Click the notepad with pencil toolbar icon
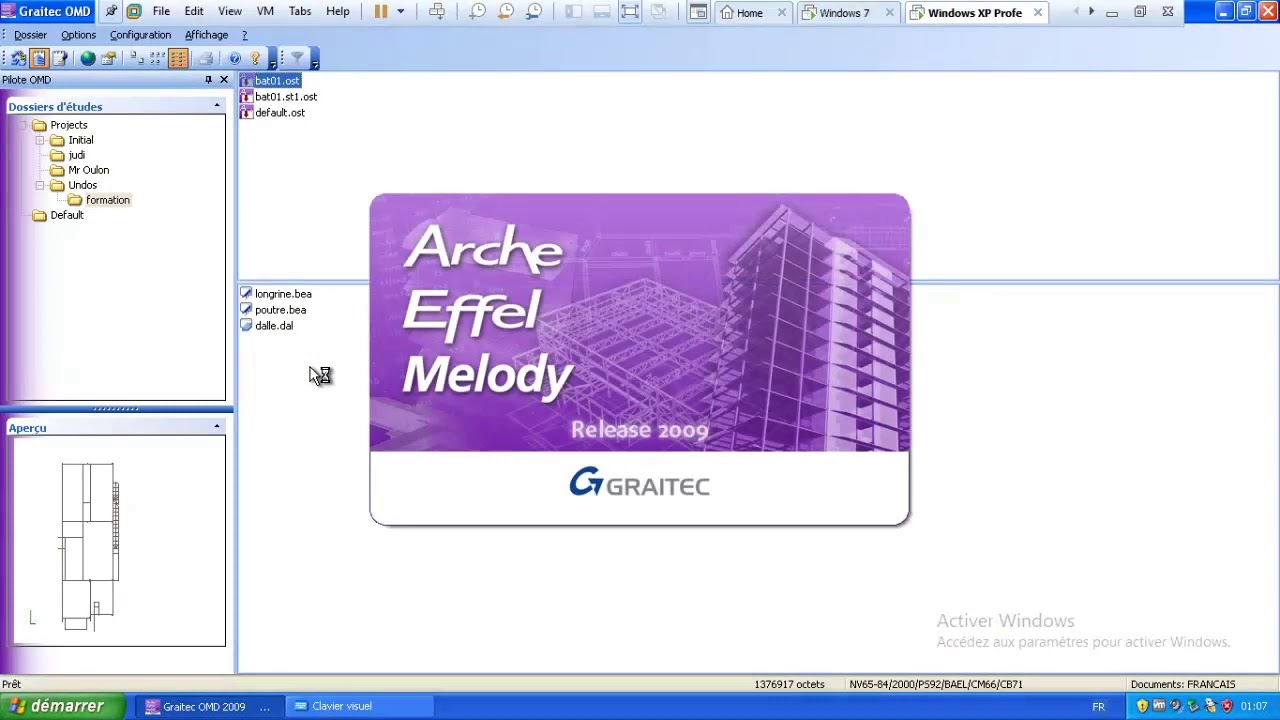This screenshot has height=720, width=1280. point(59,59)
